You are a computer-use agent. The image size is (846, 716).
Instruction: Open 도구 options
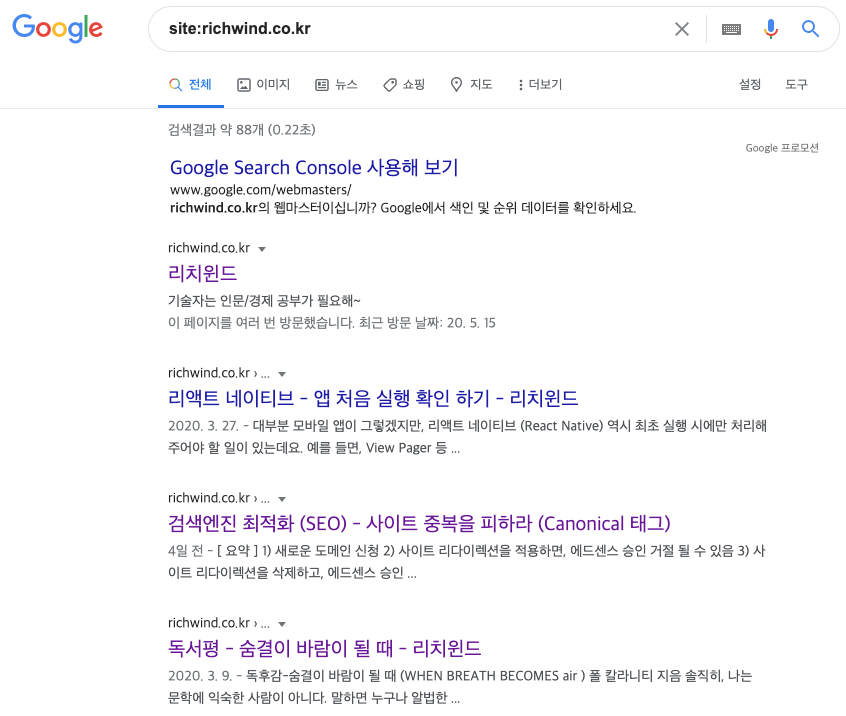[x=796, y=85]
